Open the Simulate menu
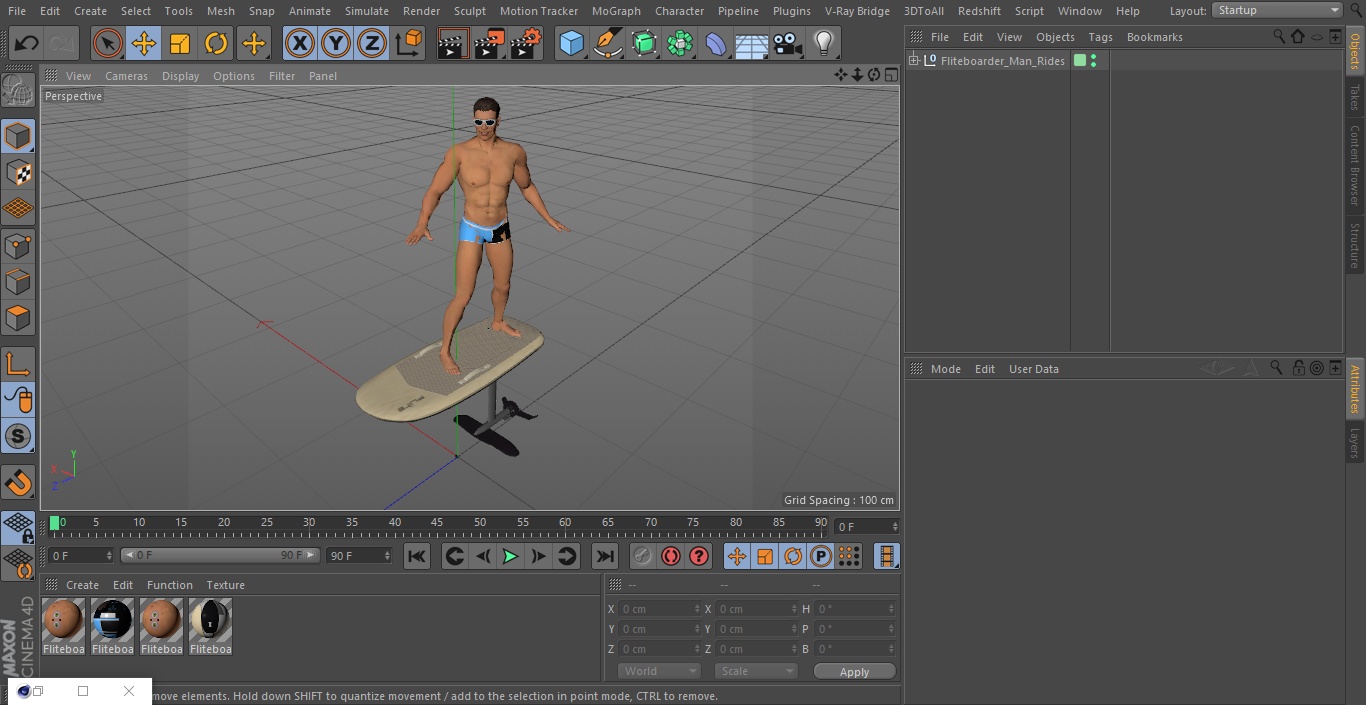Image resolution: width=1366 pixels, height=705 pixels. coord(367,11)
